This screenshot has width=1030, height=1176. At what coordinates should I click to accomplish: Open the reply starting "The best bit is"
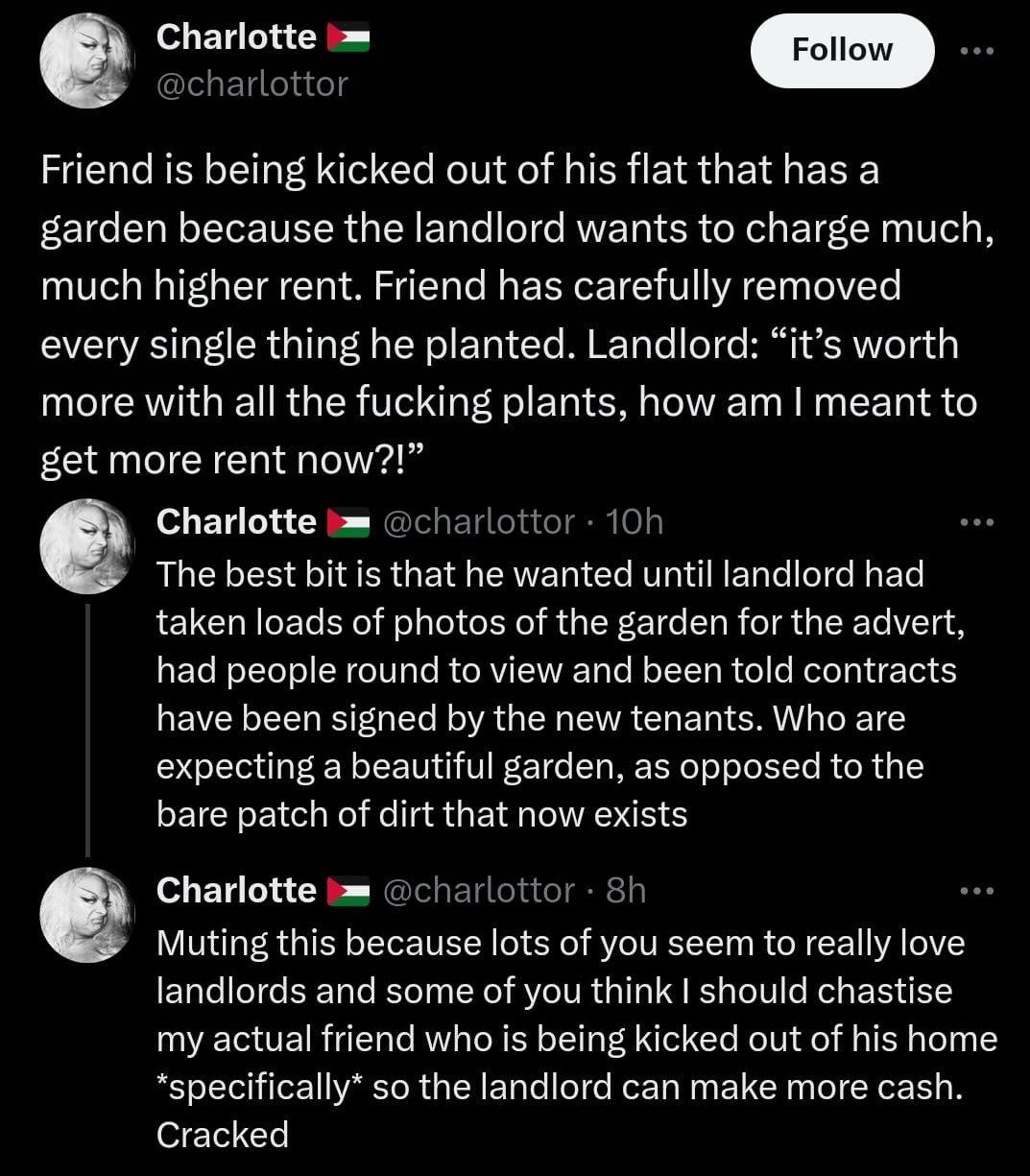click(557, 694)
